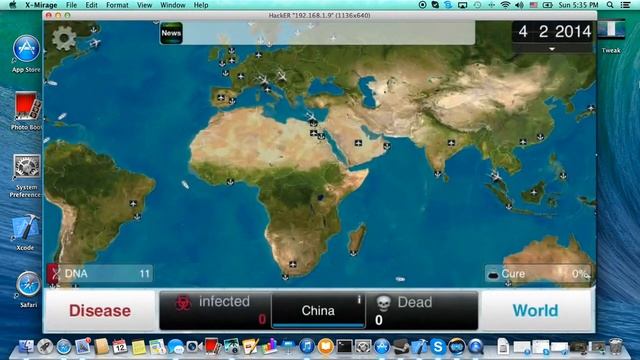Open the View menu
This screenshot has height=360, width=640.
144,5
